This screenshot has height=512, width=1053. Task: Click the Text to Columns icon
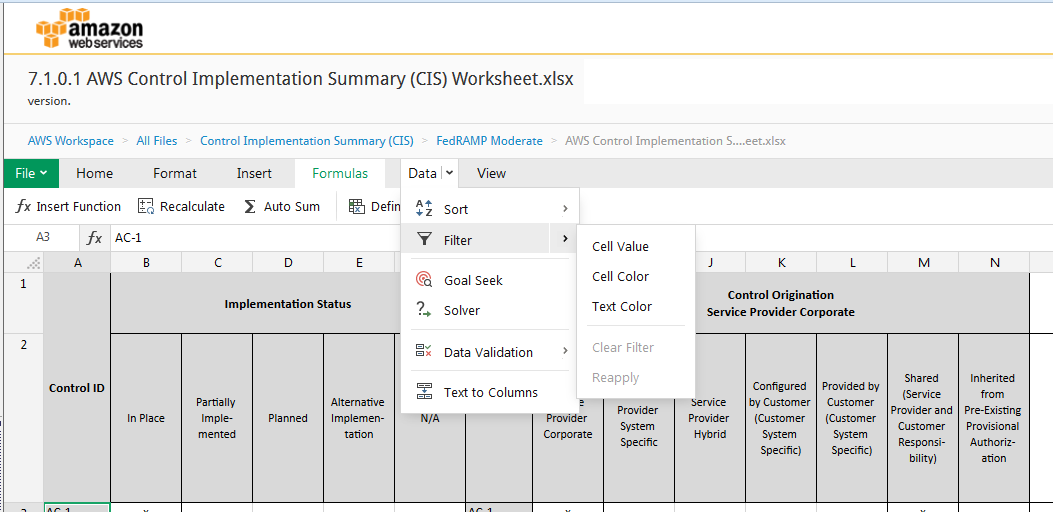tap(424, 392)
